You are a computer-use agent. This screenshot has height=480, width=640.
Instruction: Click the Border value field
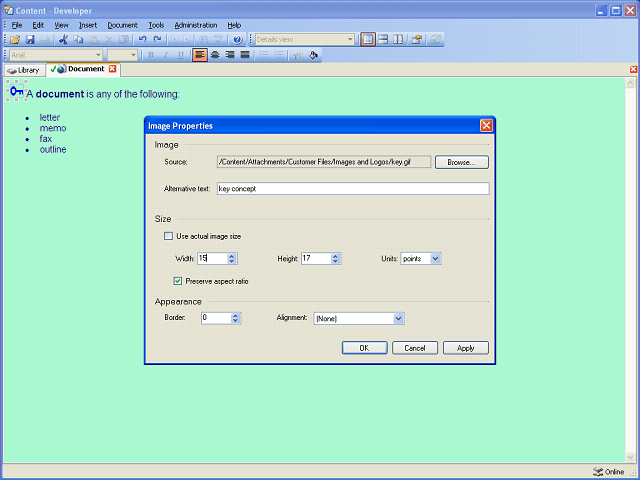pos(216,318)
